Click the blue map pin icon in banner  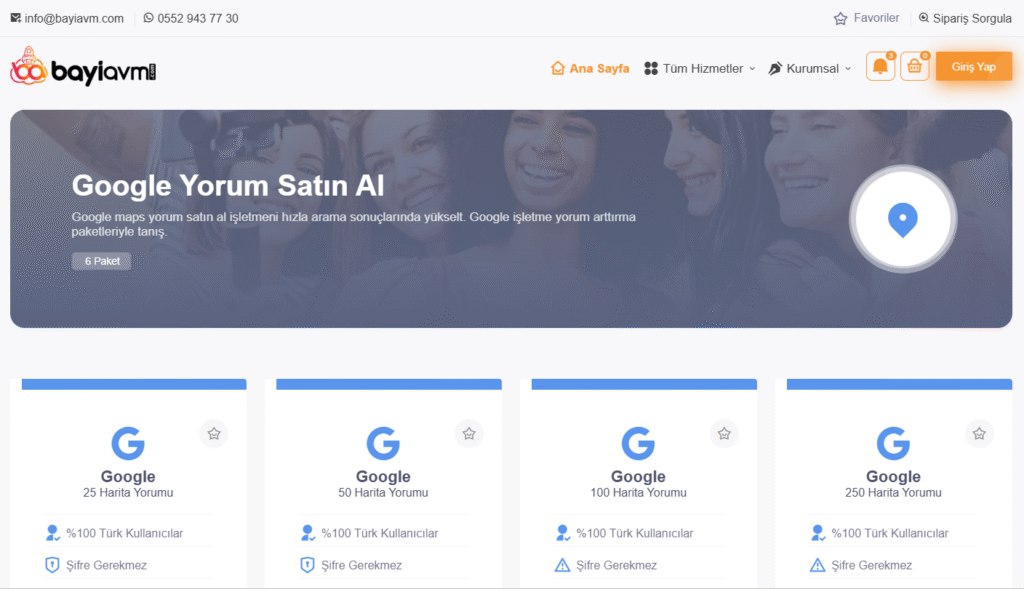(903, 219)
